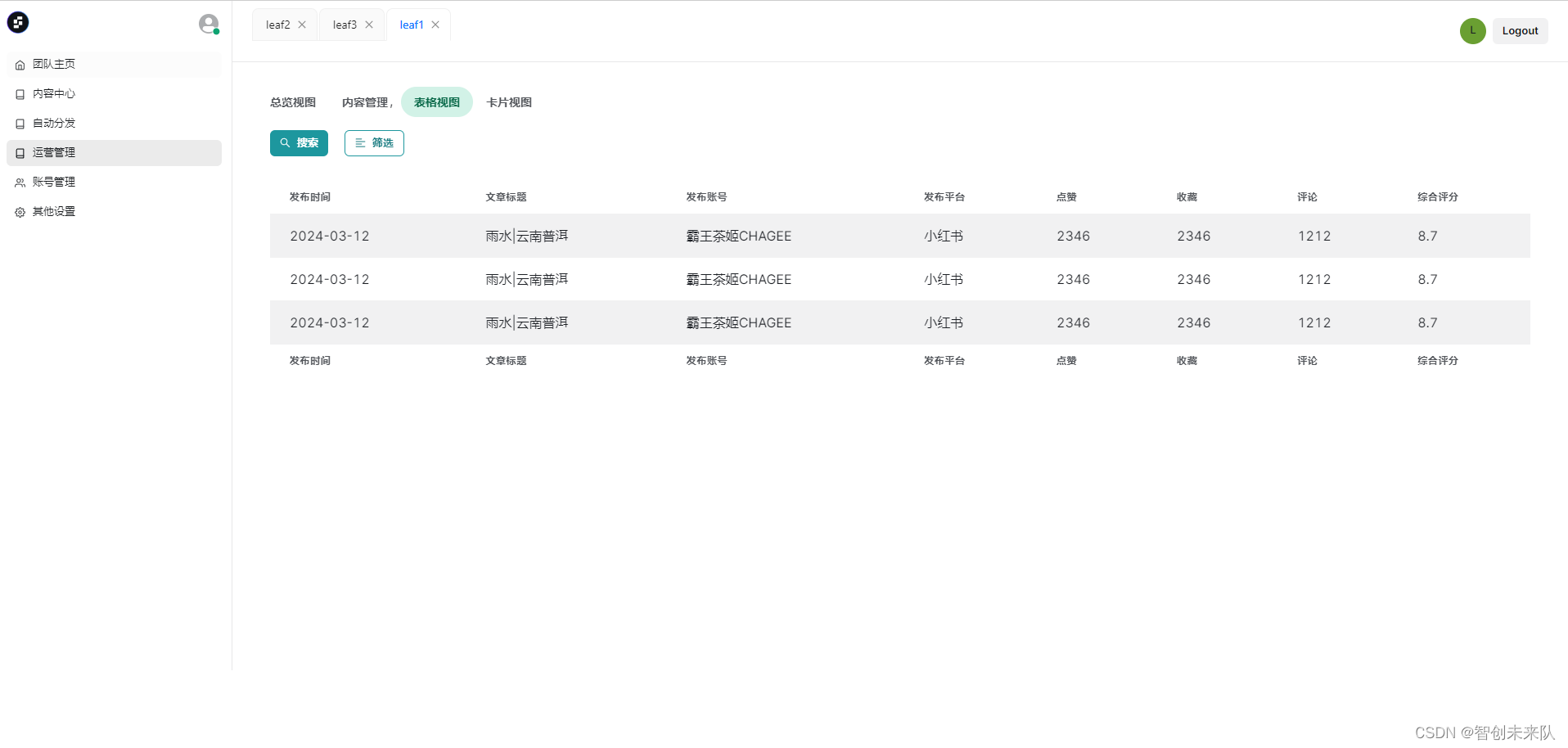Image resolution: width=1568 pixels, height=748 pixels.
Task: Click the icon beside 运营管理
Action: [x=20, y=153]
